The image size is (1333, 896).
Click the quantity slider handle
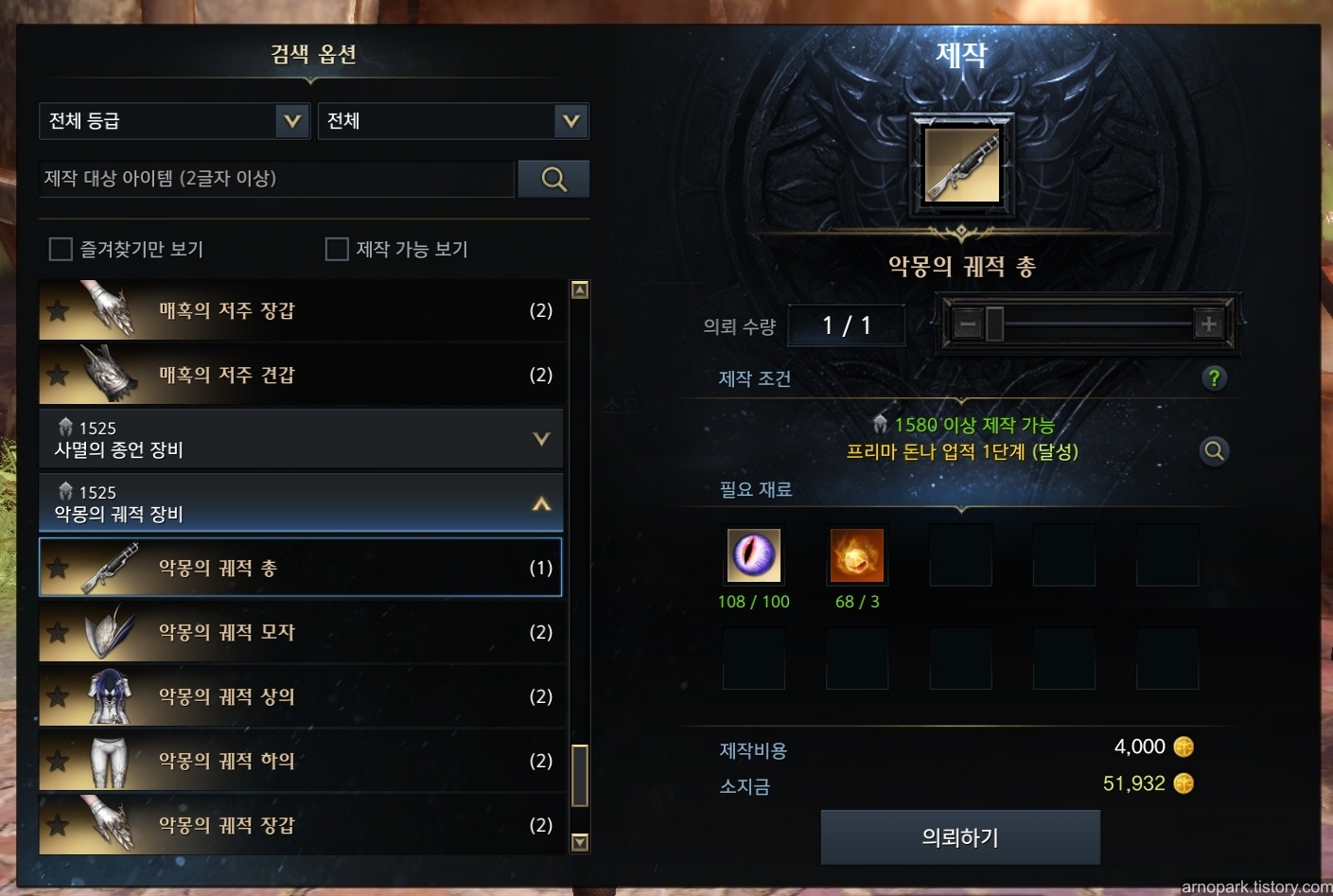[x=994, y=325]
